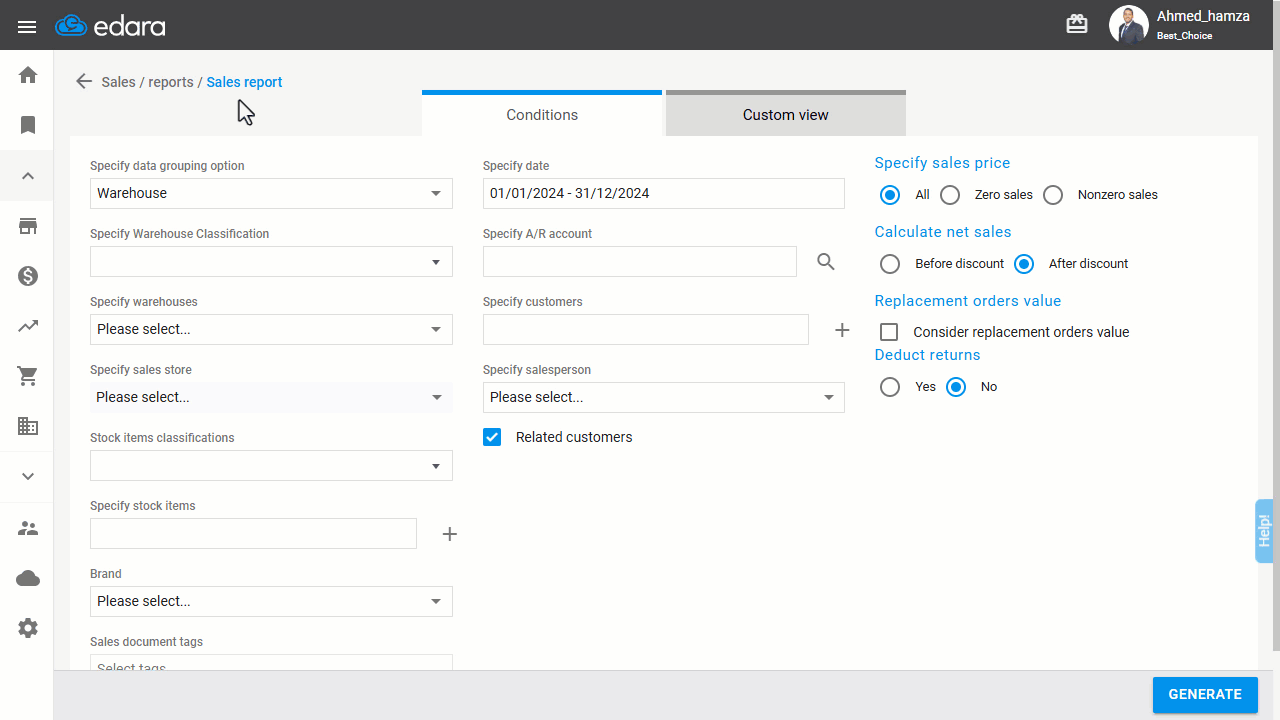Click the Specify stock items input
Screen dimensions: 1280x720
tap(253, 533)
